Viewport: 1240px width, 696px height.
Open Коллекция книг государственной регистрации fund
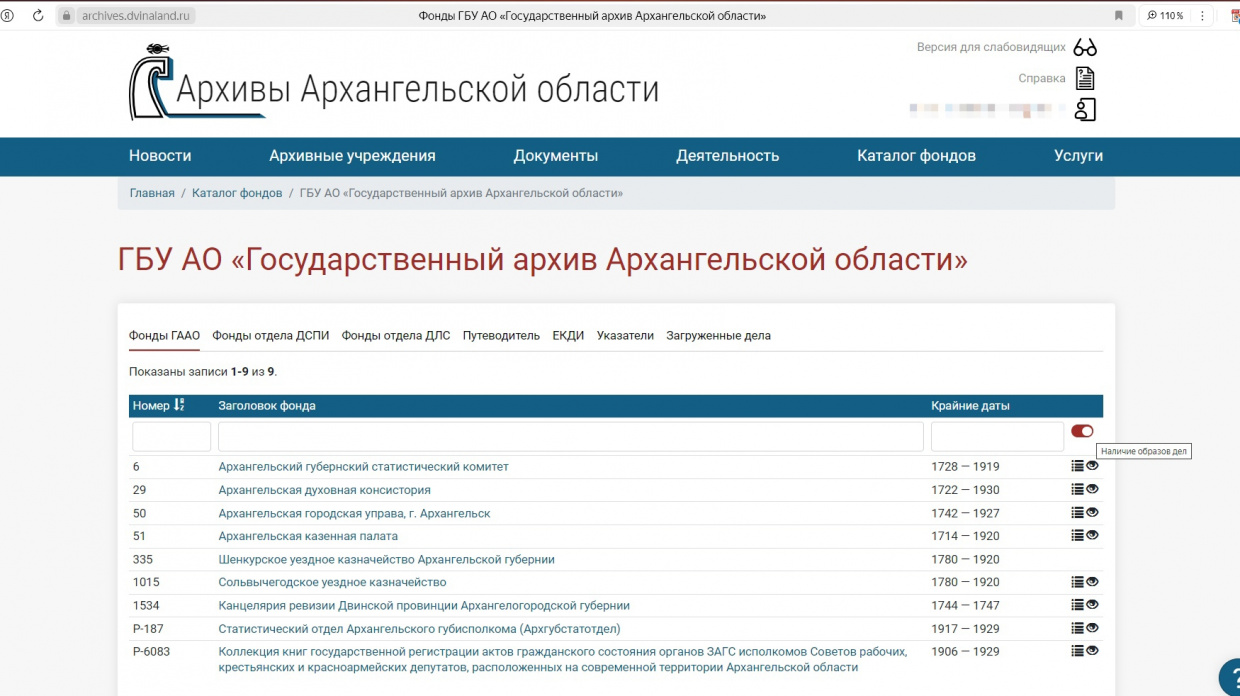coord(563,659)
